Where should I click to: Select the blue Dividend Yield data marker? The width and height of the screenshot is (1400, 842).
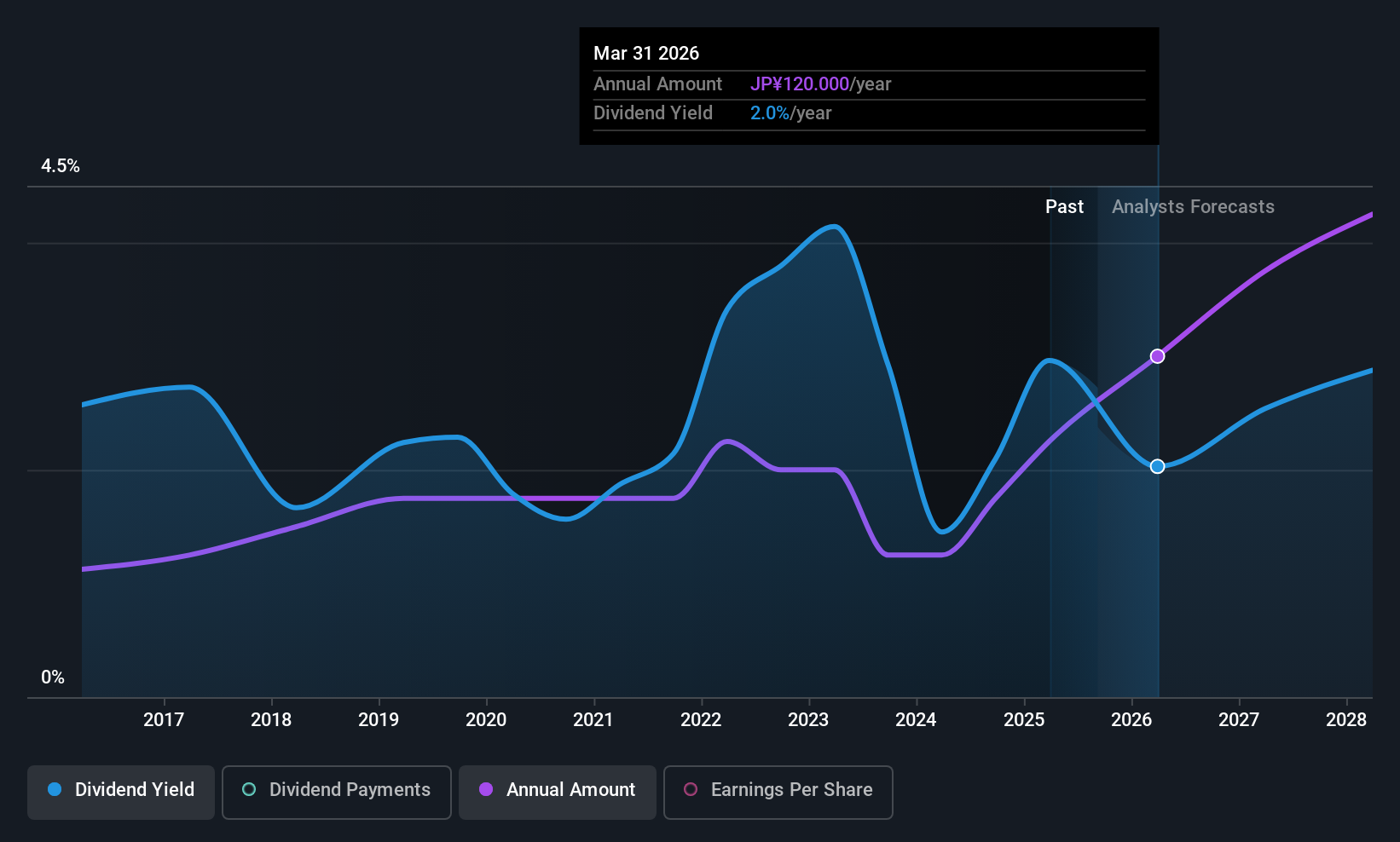[1157, 466]
